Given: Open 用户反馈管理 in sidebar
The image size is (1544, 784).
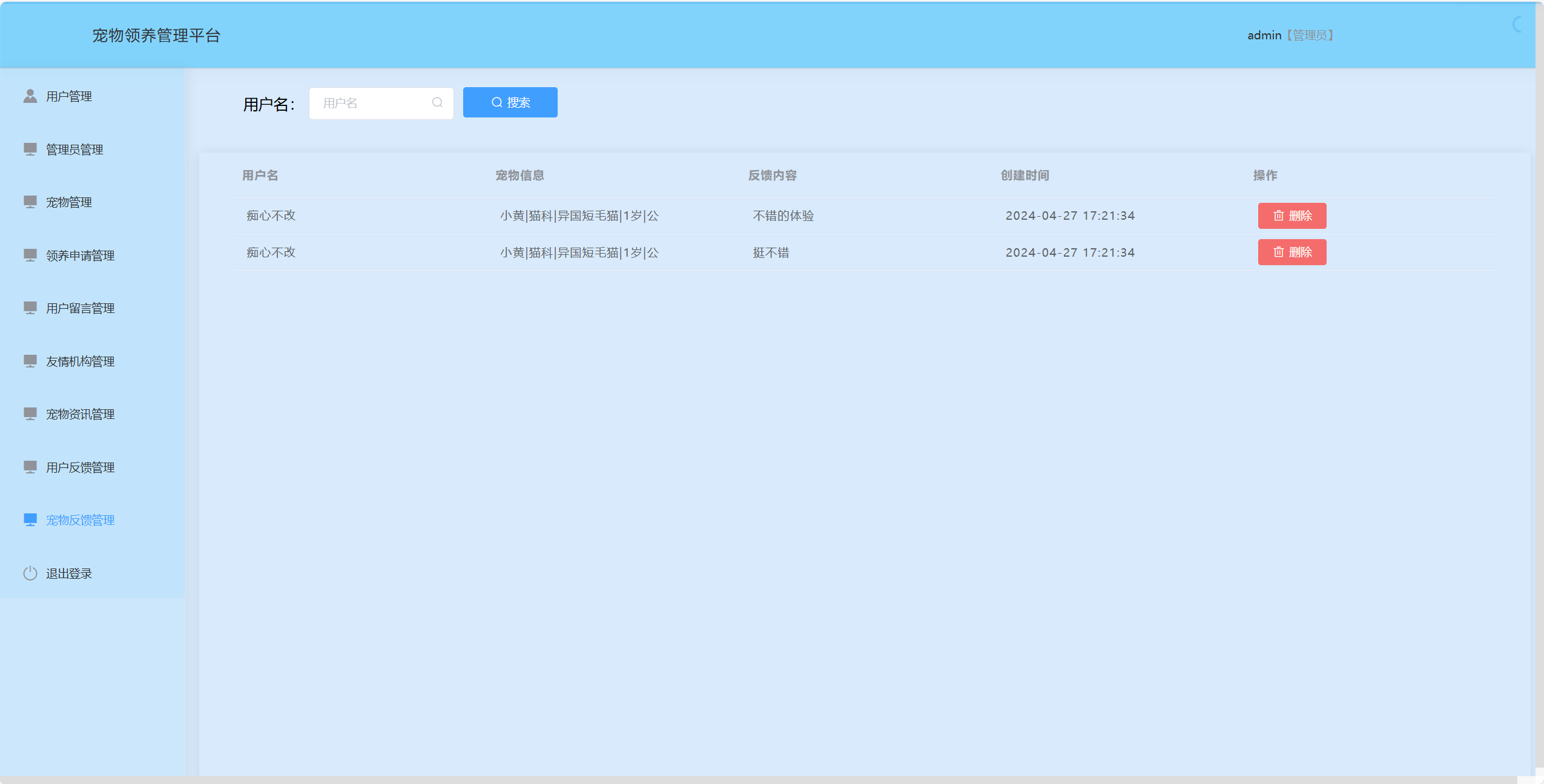Looking at the screenshot, I should point(80,467).
